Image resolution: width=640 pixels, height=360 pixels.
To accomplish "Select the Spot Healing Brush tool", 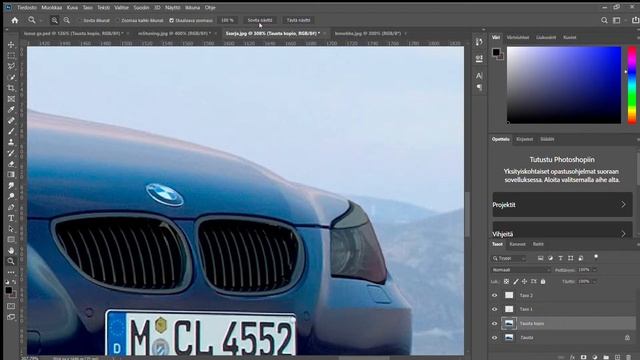I will coord(11,120).
